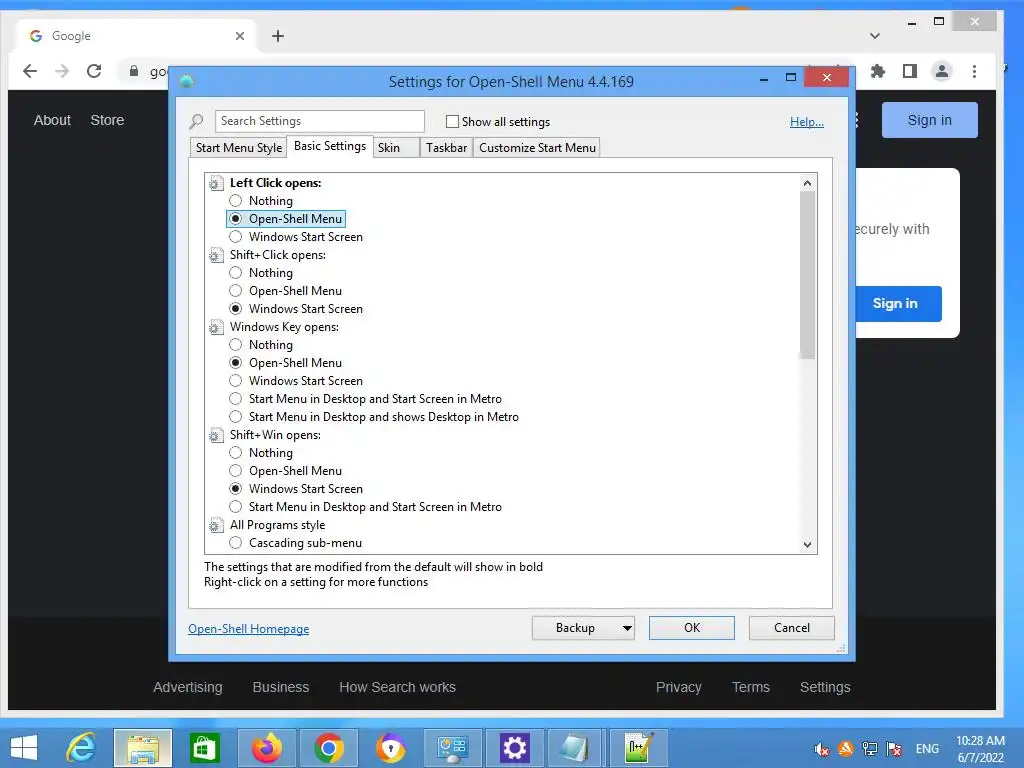1024x768 pixels.
Task: Open a new Chrome tab with plus button
Action: click(278, 36)
